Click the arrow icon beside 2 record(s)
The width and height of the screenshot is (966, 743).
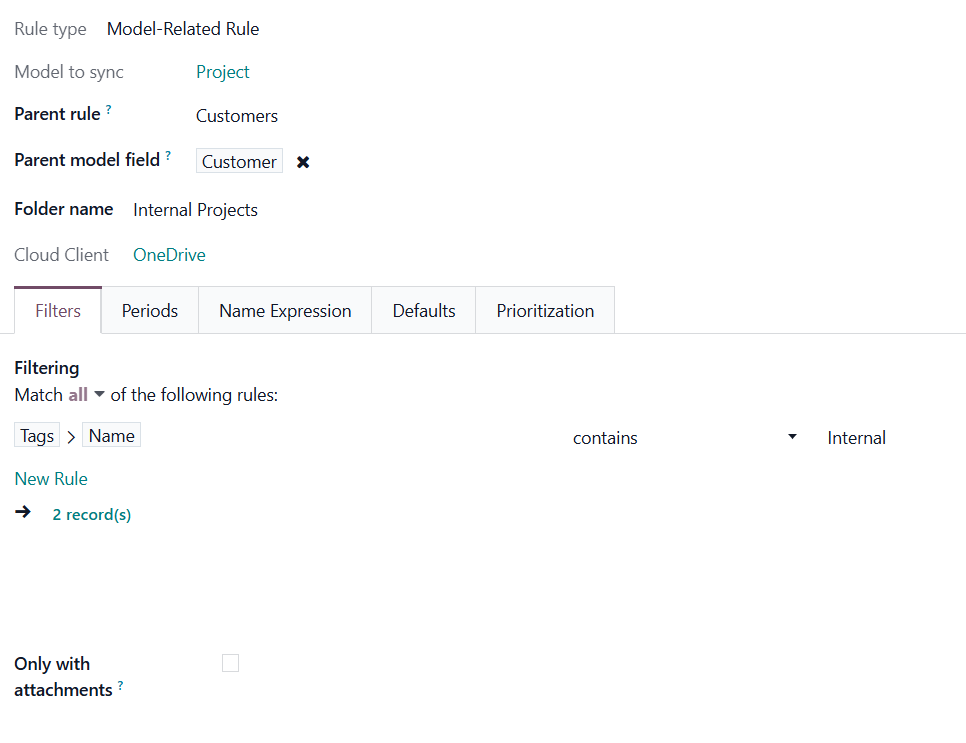[23, 513]
